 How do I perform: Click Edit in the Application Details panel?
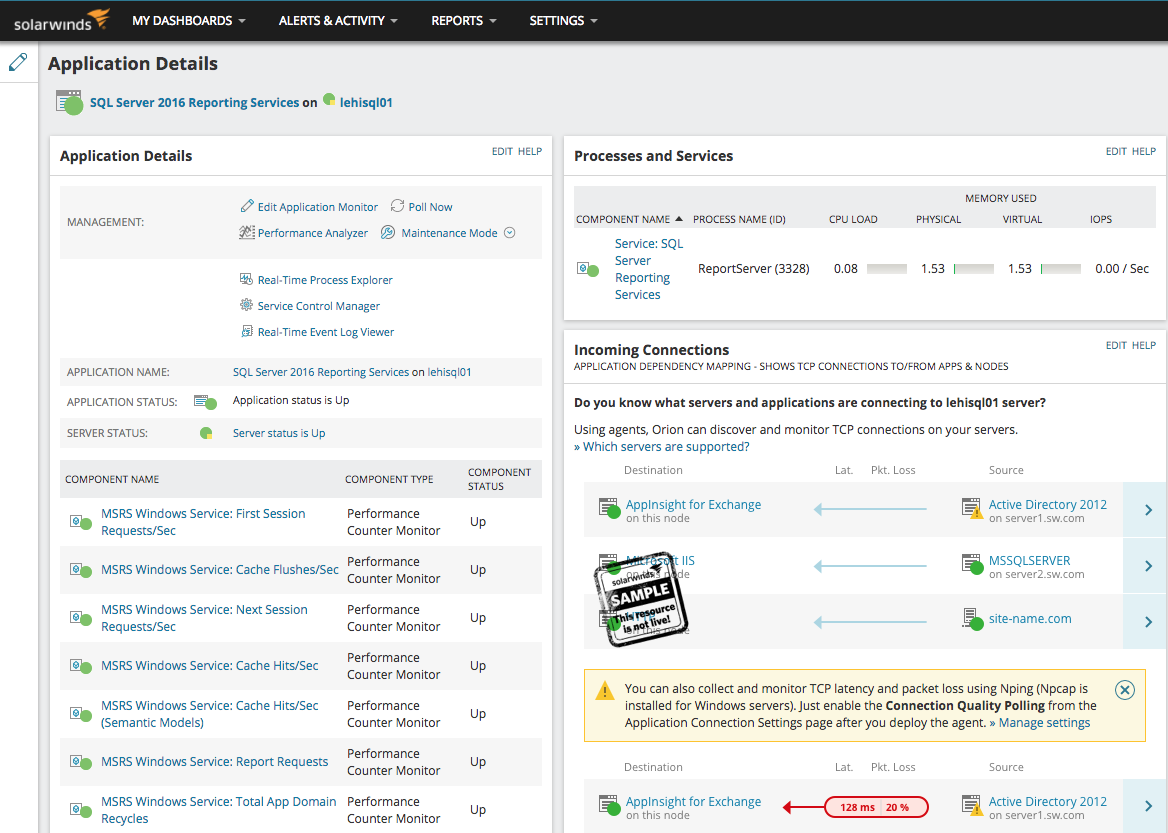pos(502,151)
